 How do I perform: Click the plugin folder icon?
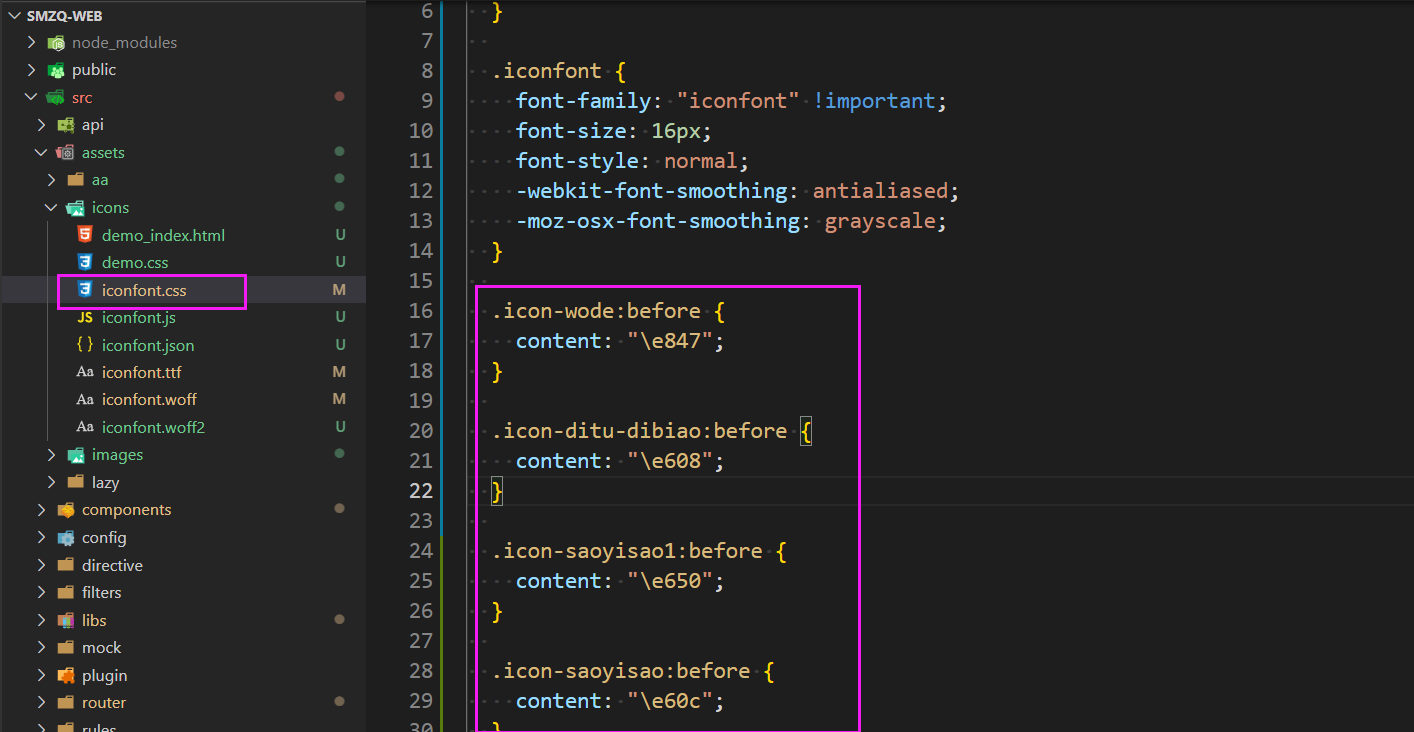[x=66, y=676]
